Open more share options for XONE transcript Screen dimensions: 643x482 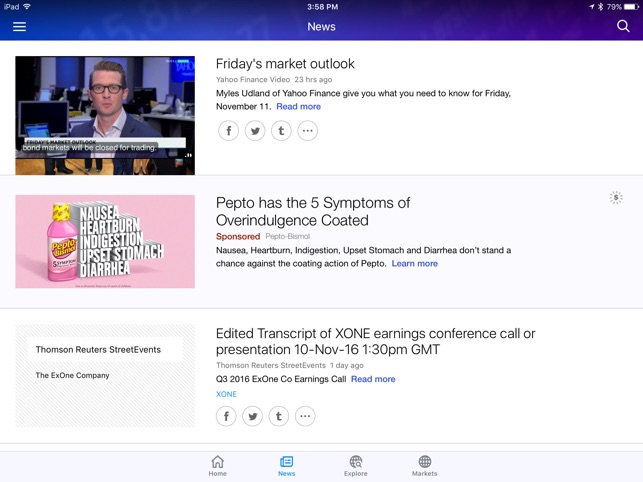click(305, 416)
